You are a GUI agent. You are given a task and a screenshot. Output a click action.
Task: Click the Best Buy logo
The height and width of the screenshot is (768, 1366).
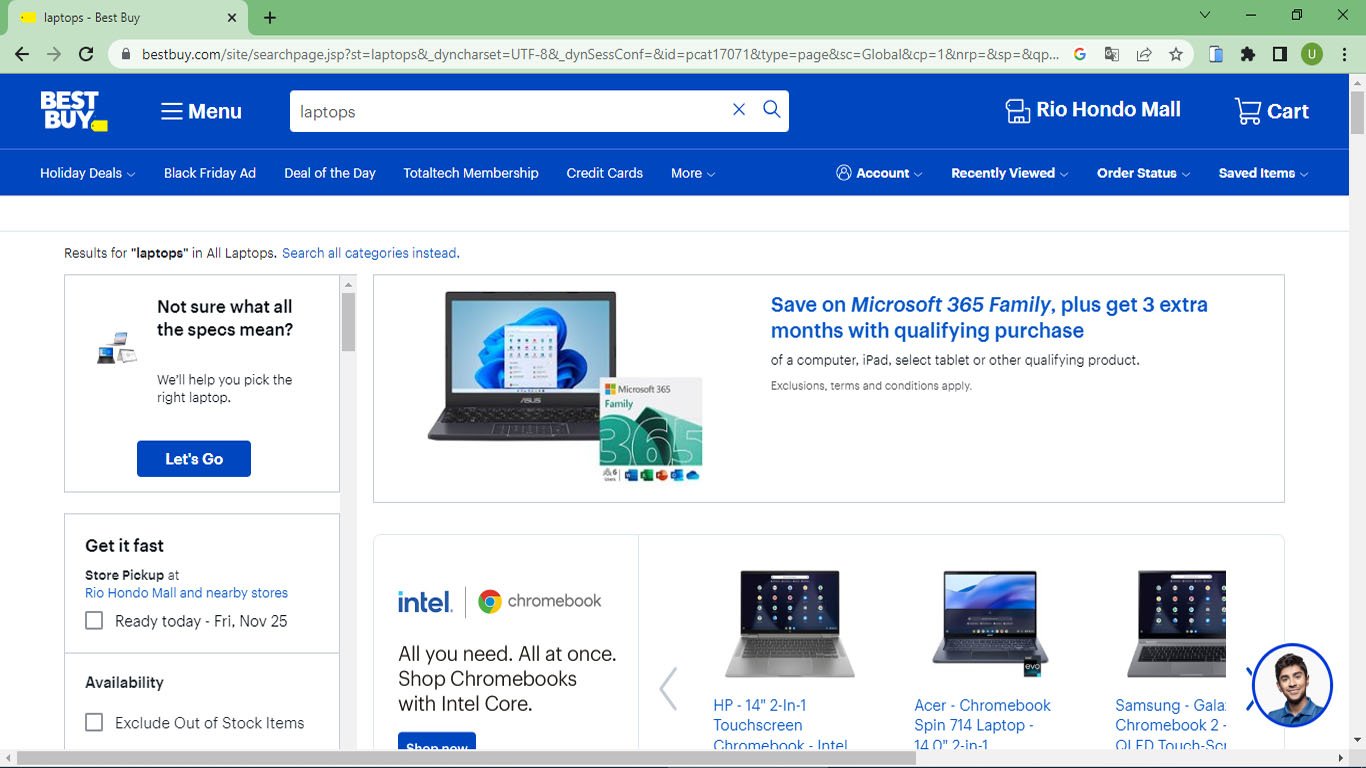[73, 111]
